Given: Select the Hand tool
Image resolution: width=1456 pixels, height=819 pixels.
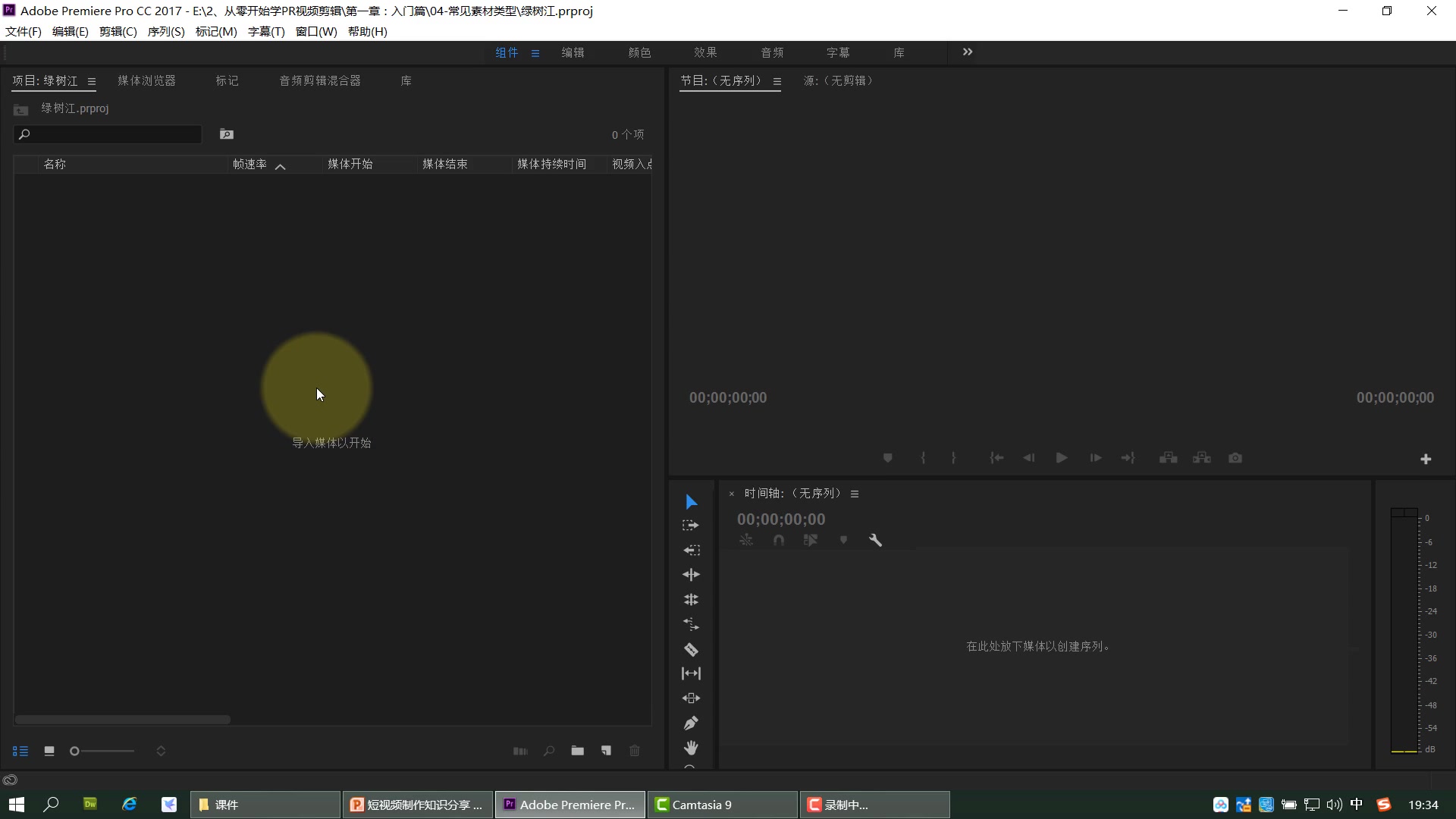Looking at the screenshot, I should [691, 748].
